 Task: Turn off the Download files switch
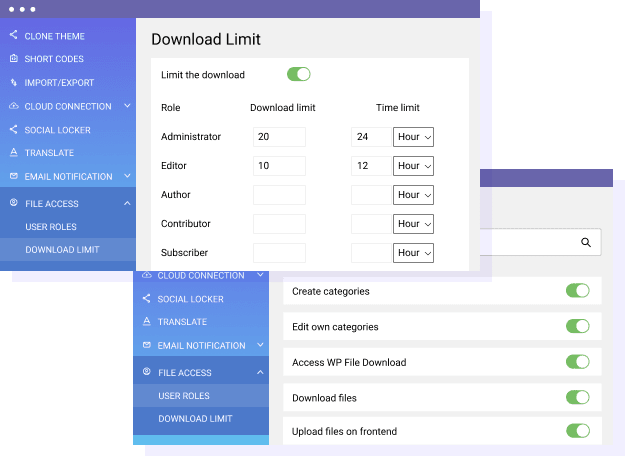577,397
